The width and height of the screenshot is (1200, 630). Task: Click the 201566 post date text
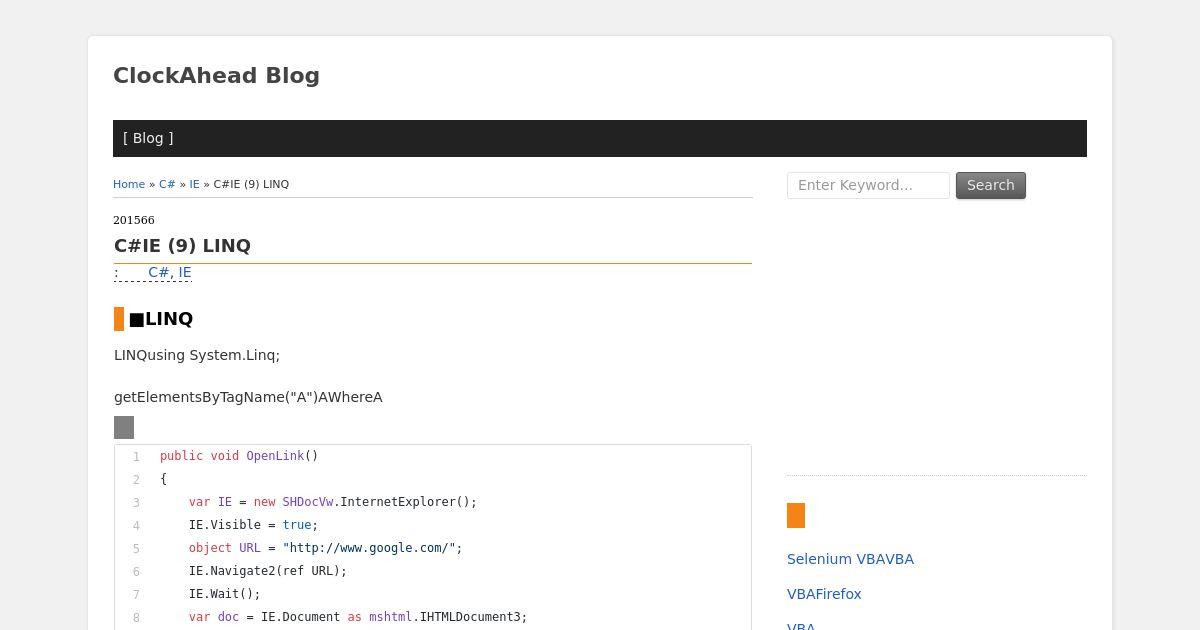[134, 220]
